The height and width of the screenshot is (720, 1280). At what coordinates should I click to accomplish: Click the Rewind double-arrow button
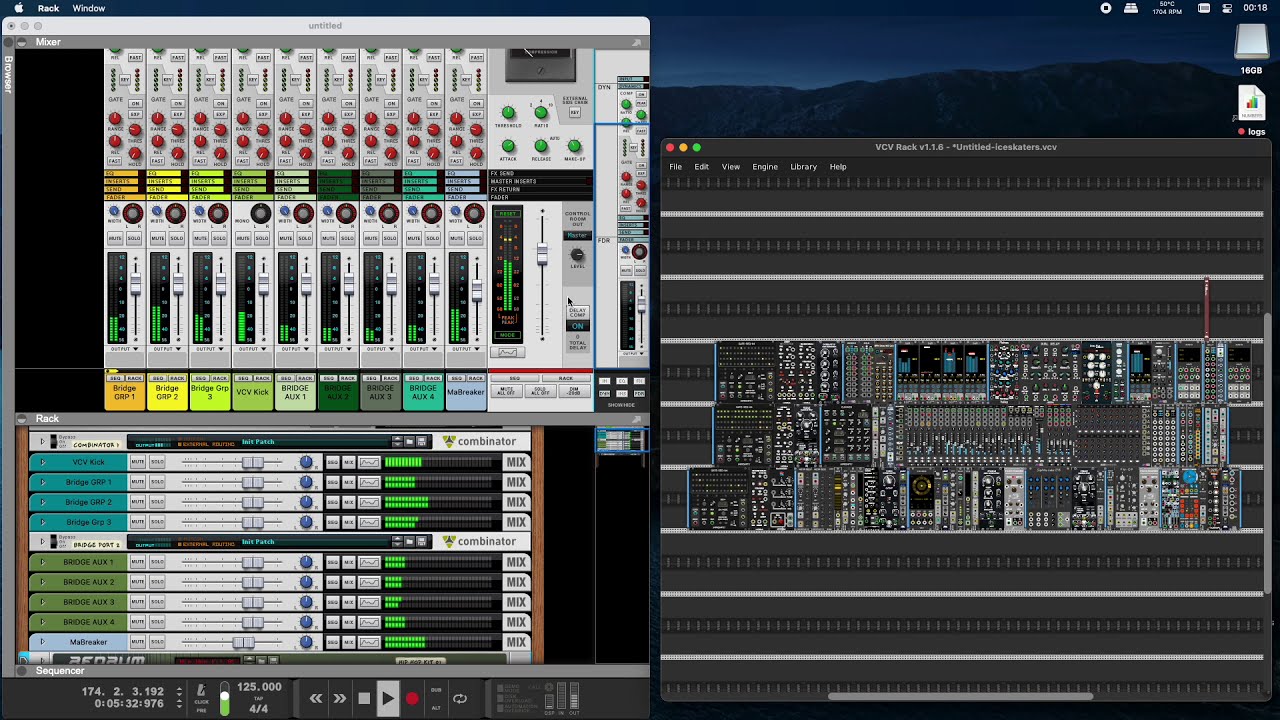(316, 699)
